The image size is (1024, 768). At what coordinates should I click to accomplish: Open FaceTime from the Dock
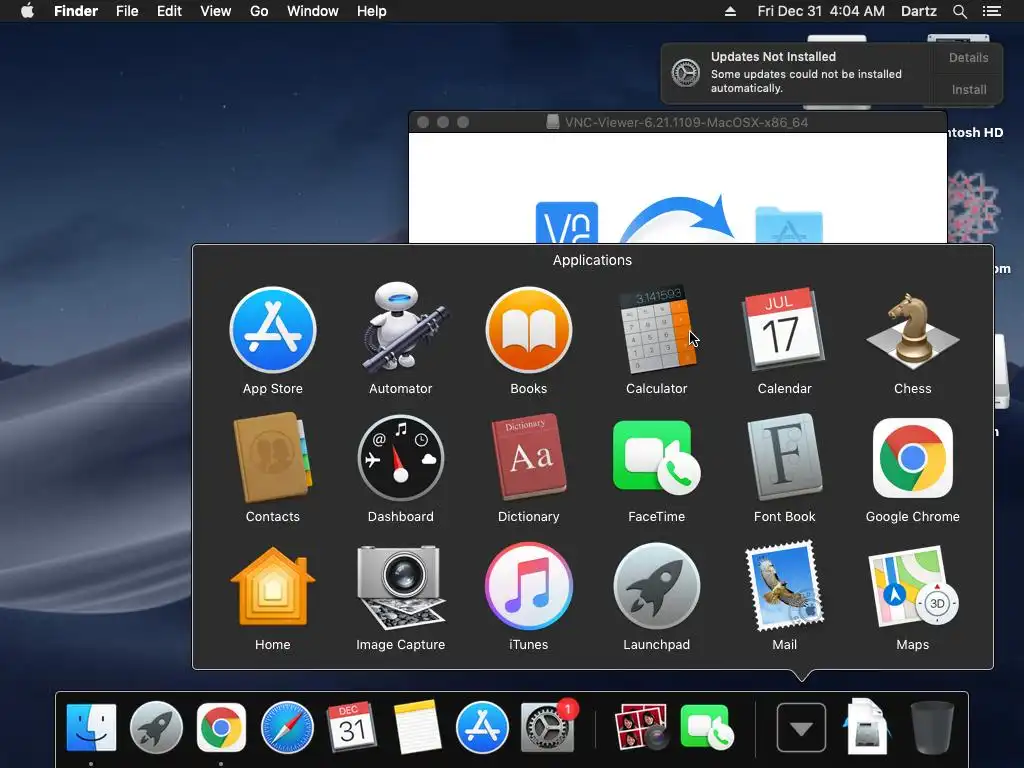[x=707, y=727]
